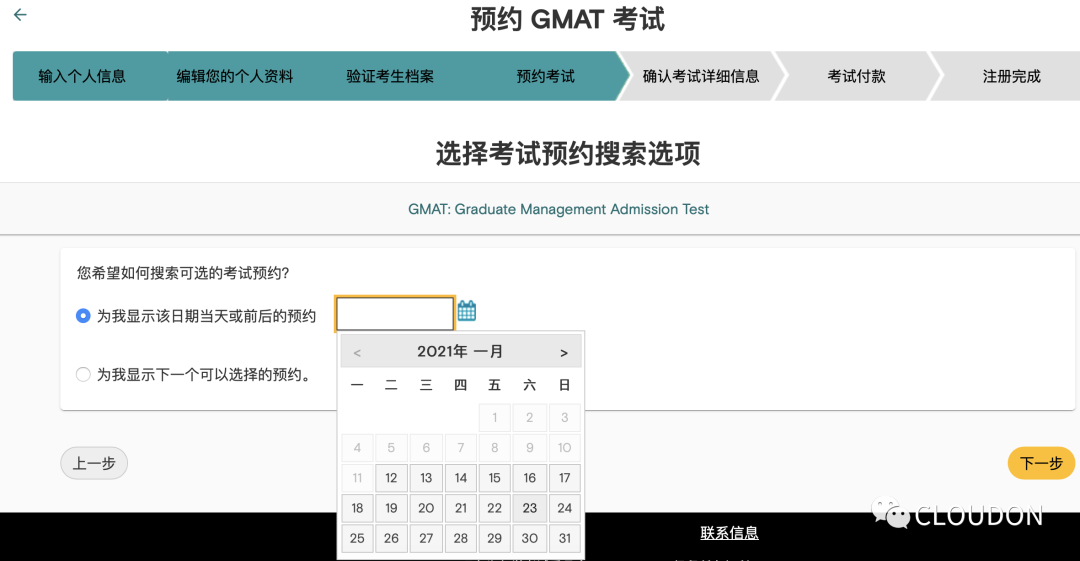
Task: Pick January 19 in the calendar
Action: tap(391, 508)
